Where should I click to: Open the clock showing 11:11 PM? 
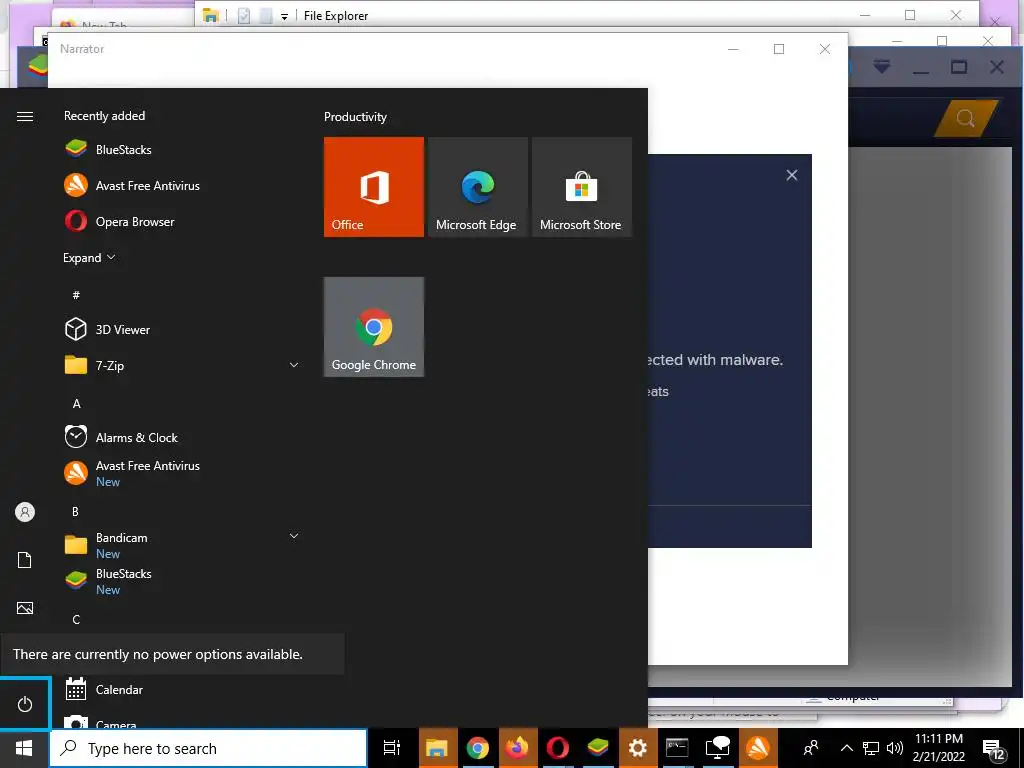tap(938, 748)
